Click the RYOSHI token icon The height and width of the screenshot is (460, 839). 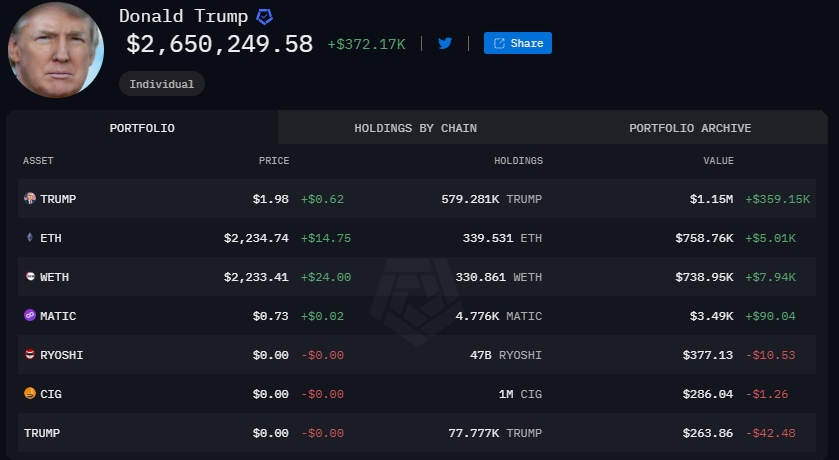[x=29, y=355]
